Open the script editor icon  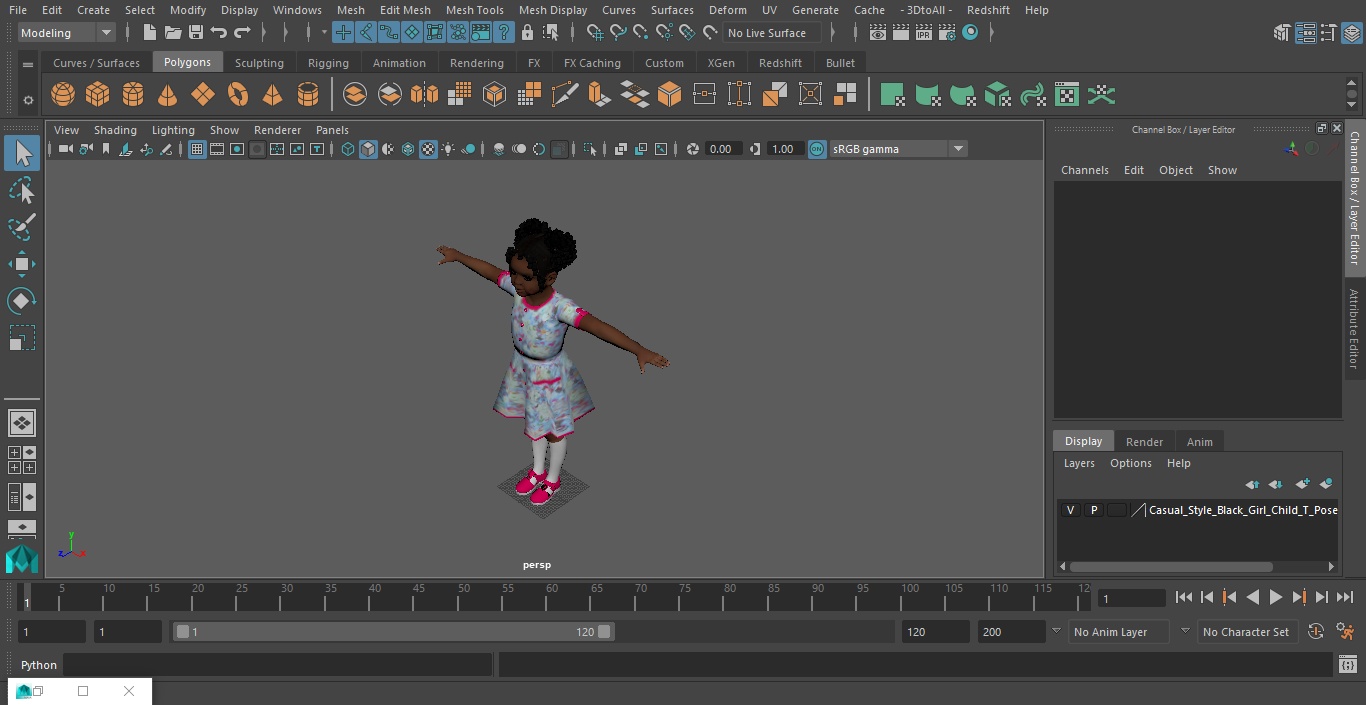(1347, 664)
